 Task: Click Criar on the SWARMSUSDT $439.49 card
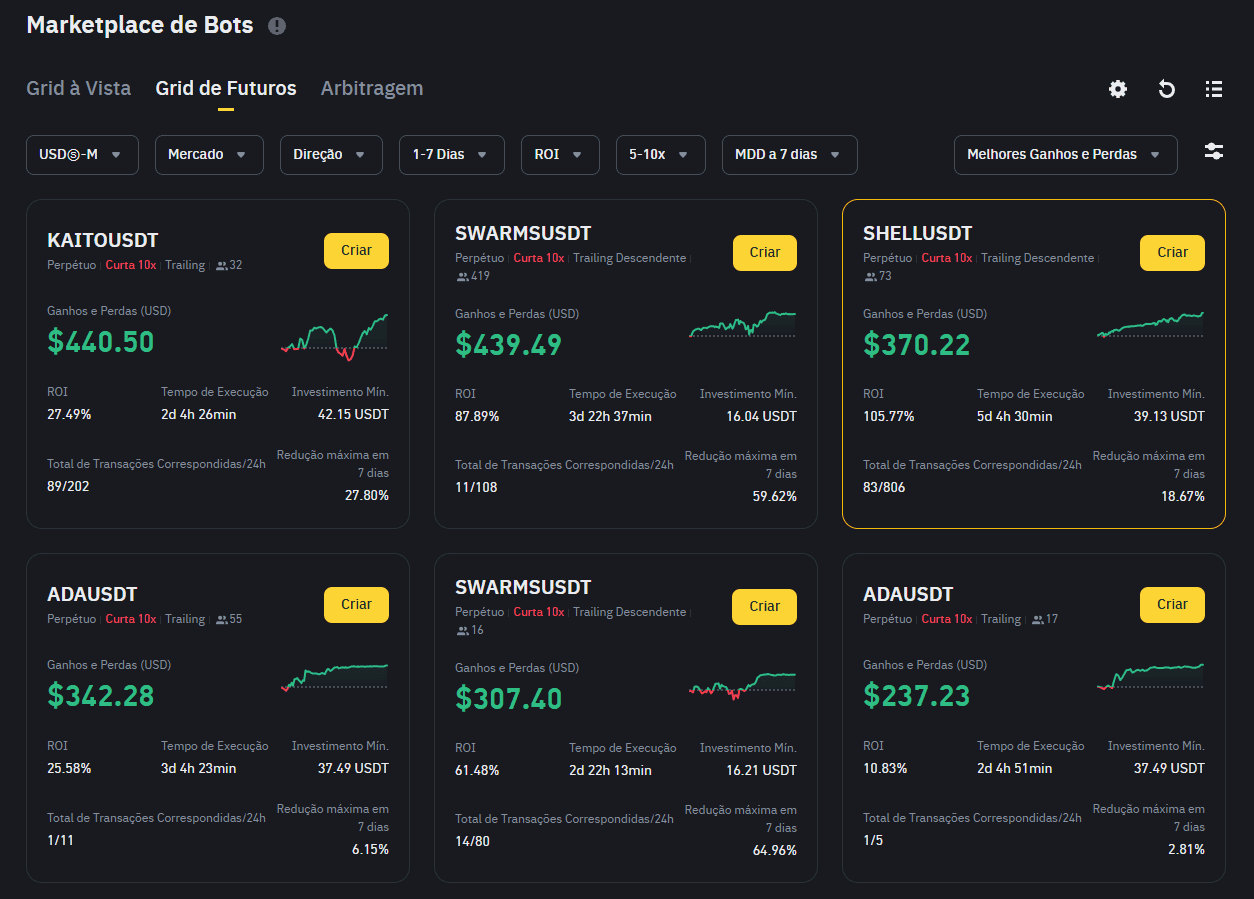(x=765, y=253)
